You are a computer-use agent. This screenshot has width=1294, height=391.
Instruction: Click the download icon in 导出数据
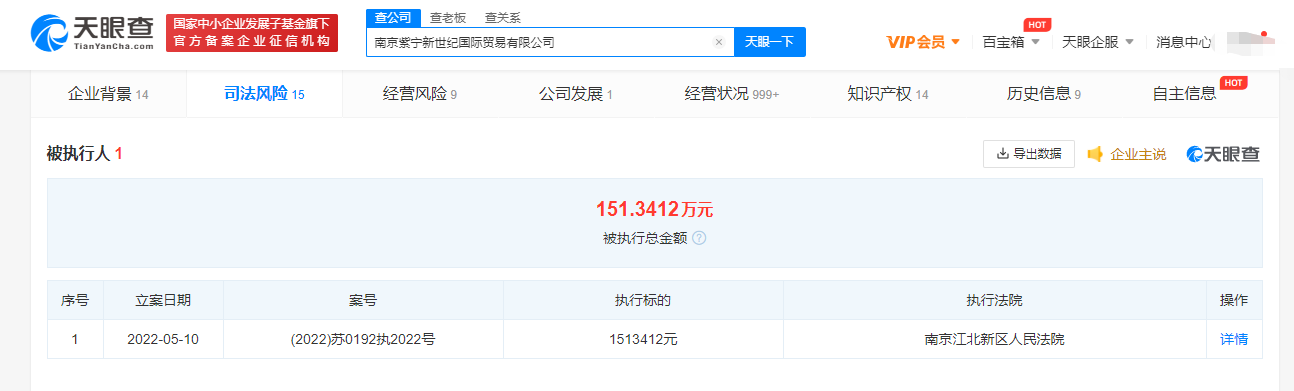coord(1003,154)
